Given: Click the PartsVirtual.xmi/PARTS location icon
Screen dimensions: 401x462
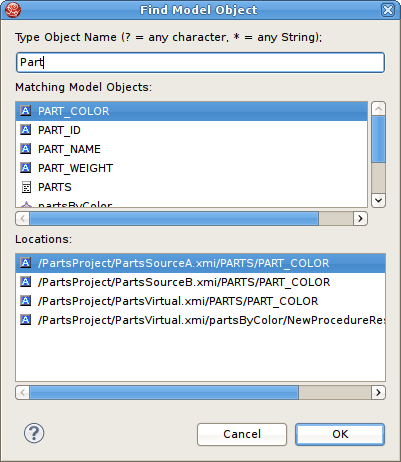Looking at the screenshot, I should point(26,301).
